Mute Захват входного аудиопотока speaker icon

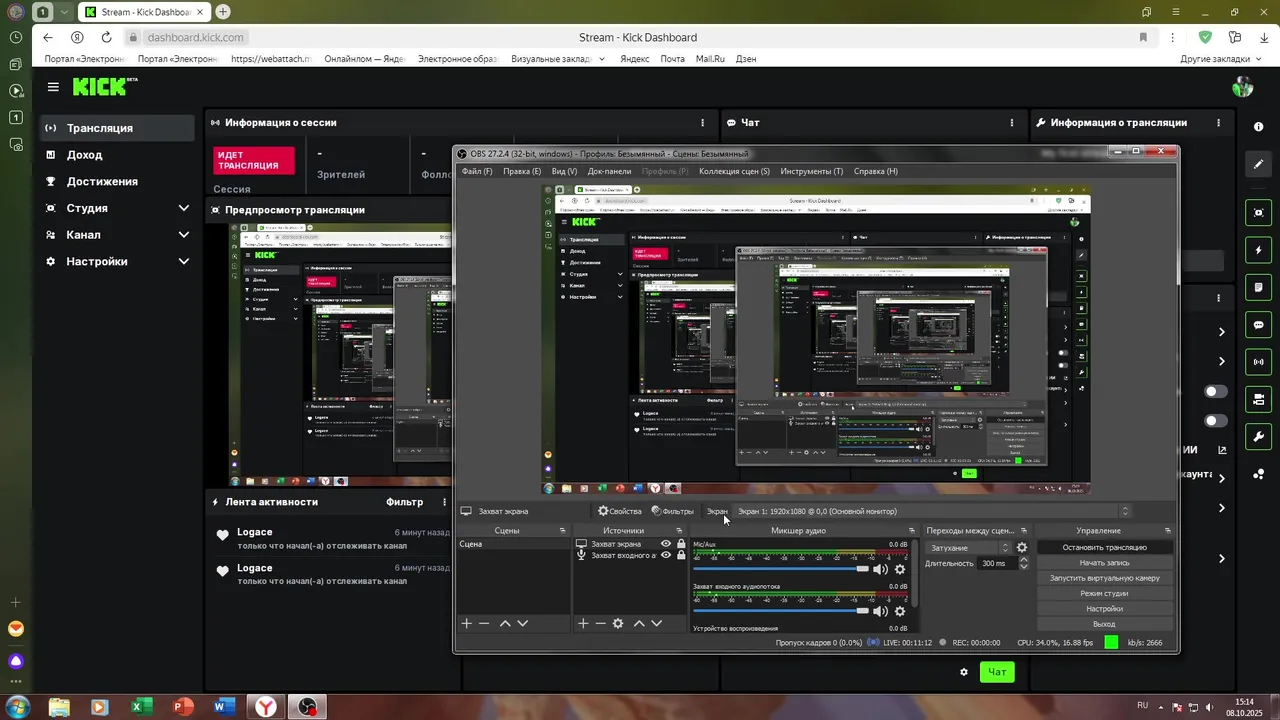880,611
